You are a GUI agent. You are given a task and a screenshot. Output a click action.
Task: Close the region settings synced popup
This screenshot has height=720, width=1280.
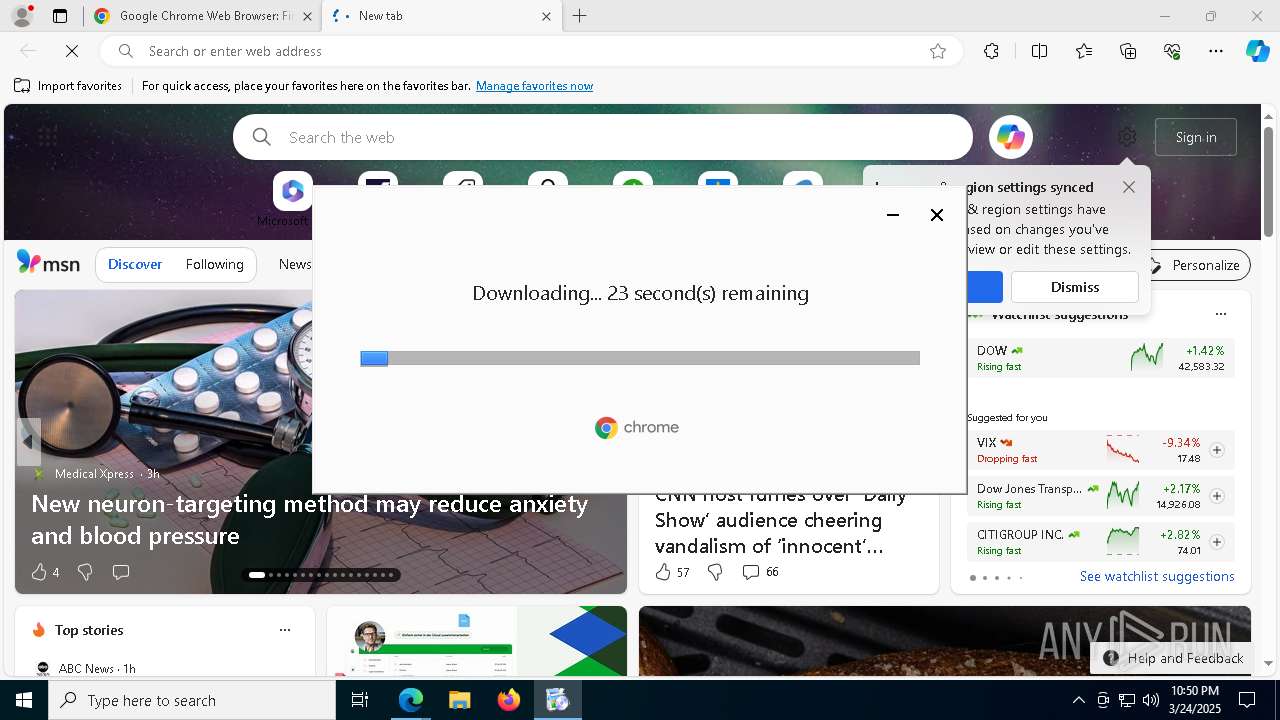point(1129,187)
